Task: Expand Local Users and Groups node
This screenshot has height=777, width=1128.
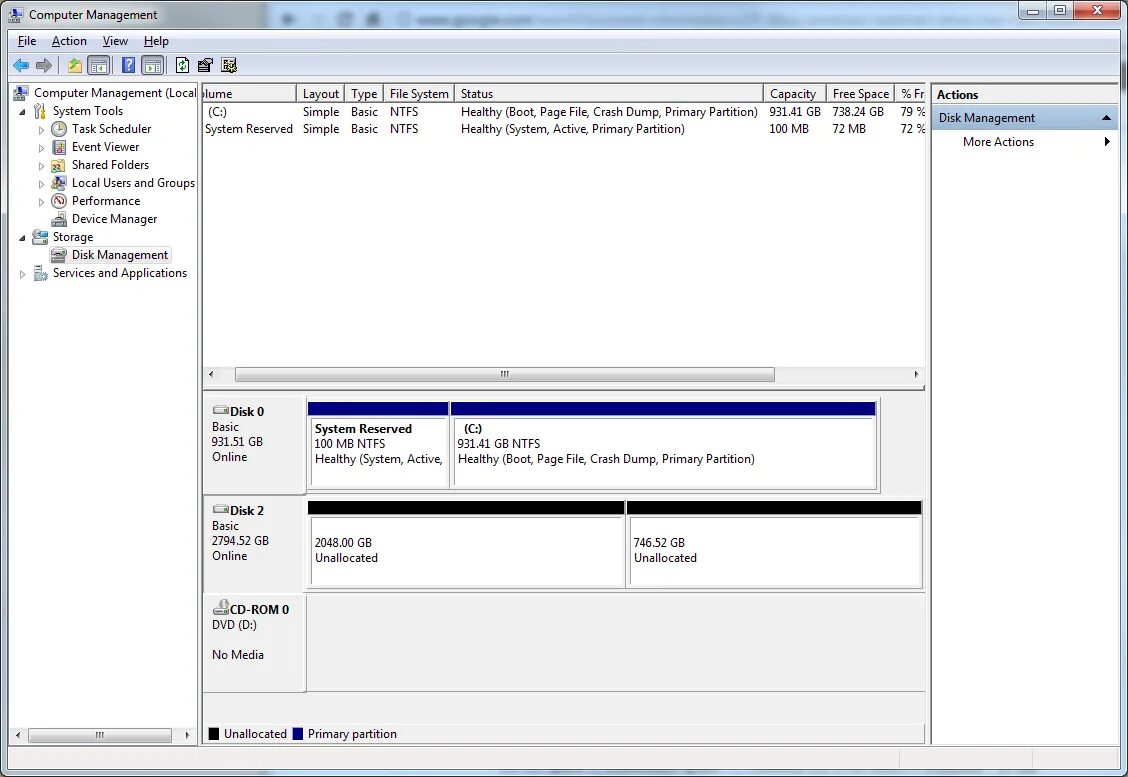Action: pyautogui.click(x=41, y=183)
